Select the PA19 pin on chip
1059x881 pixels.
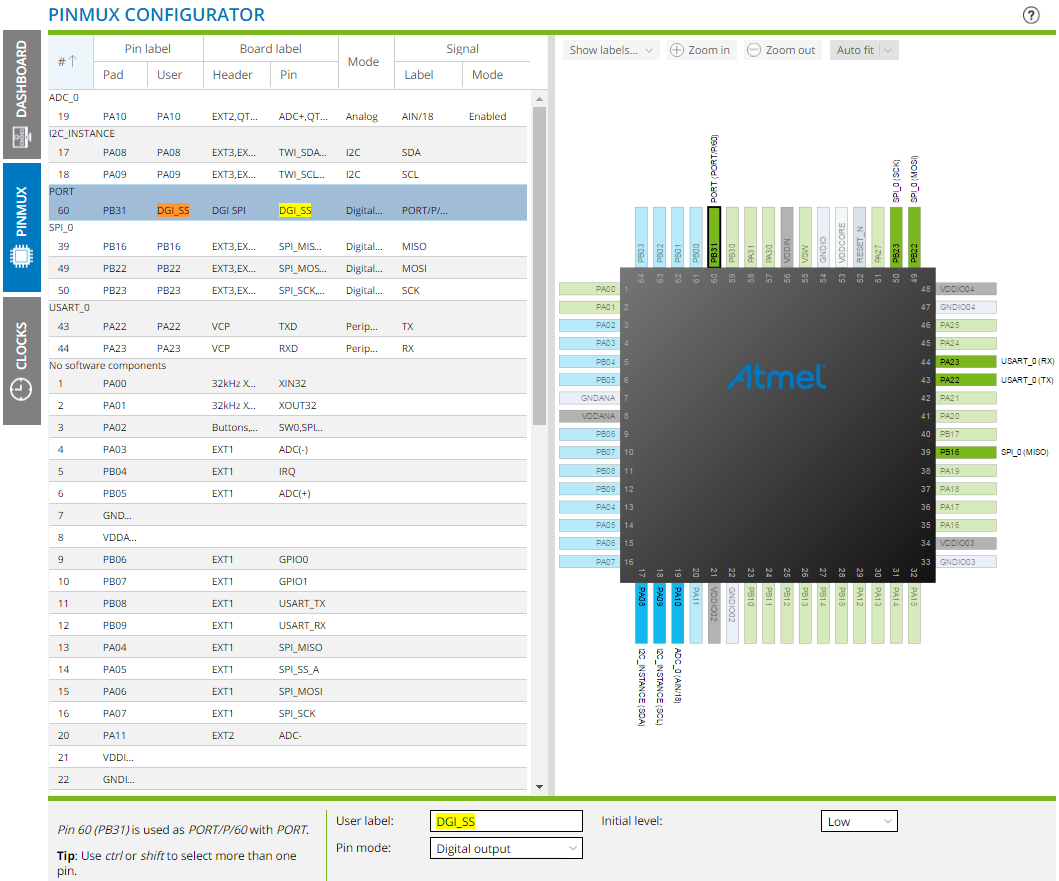click(x=966, y=470)
